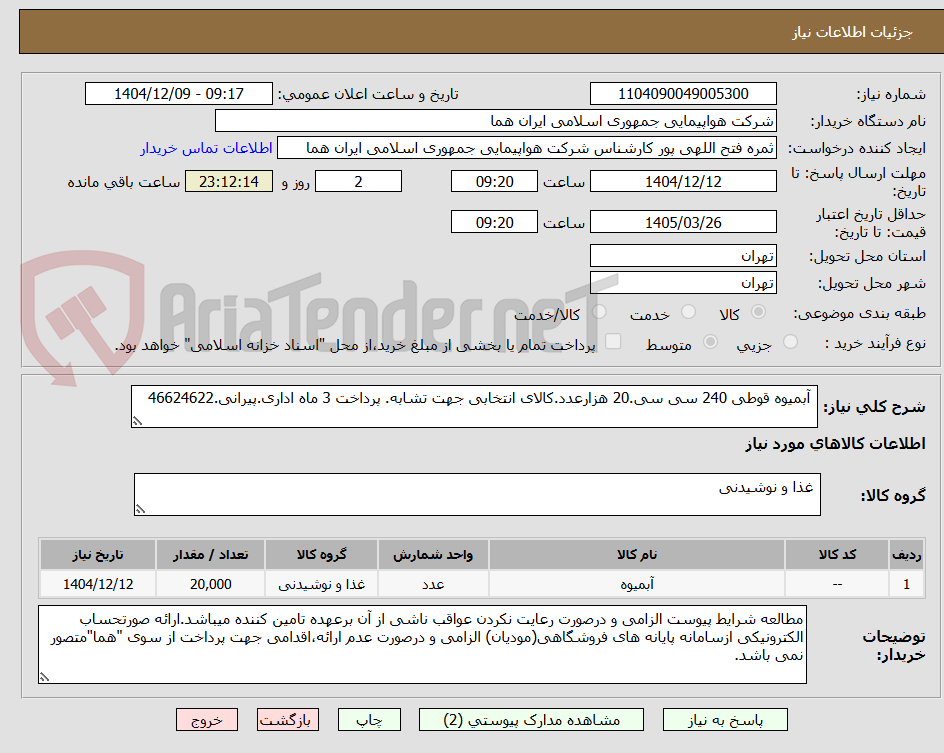944x753 pixels.
Task: Click the buyer organization name field
Action: tap(495, 121)
